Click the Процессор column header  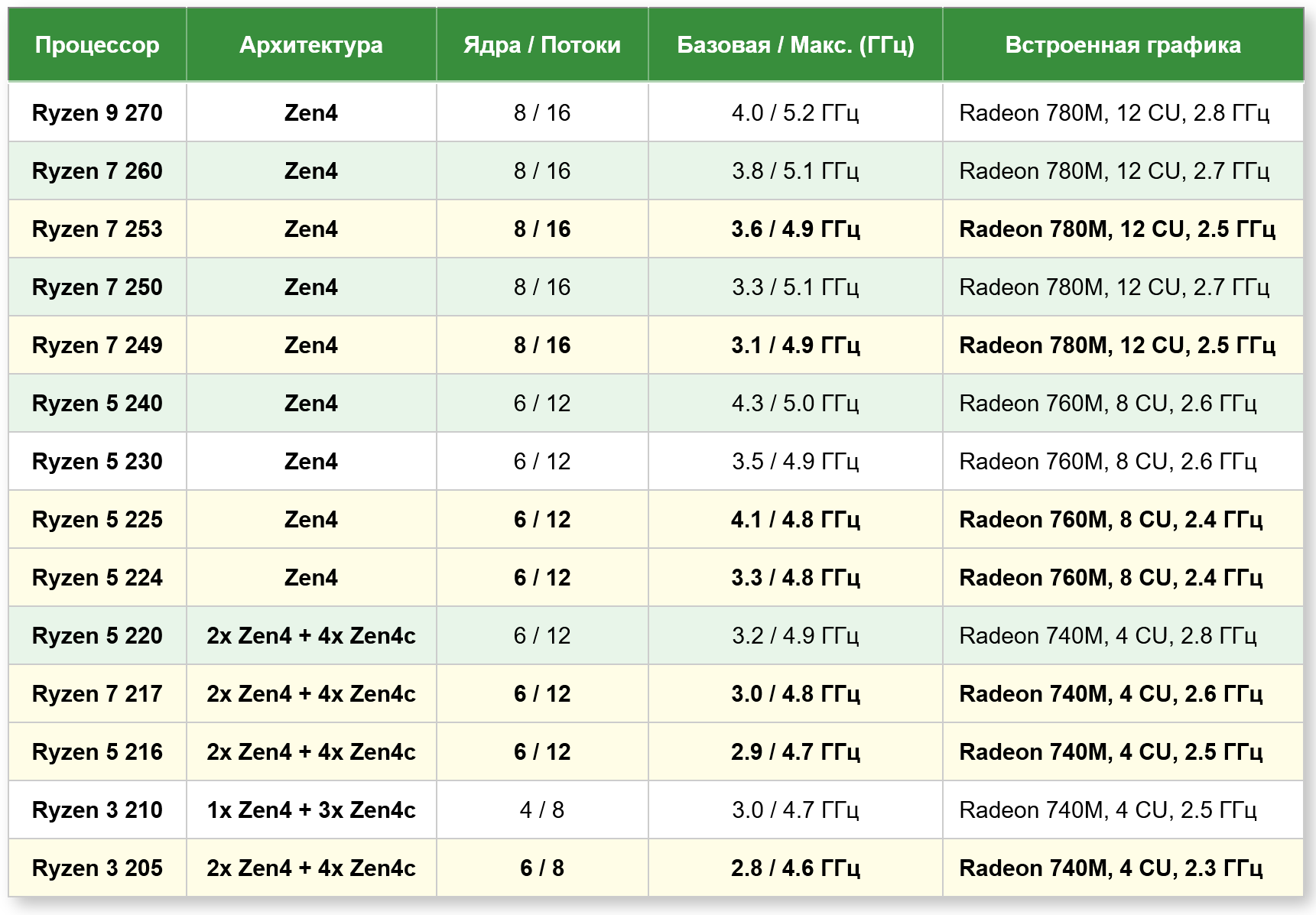[x=97, y=45]
